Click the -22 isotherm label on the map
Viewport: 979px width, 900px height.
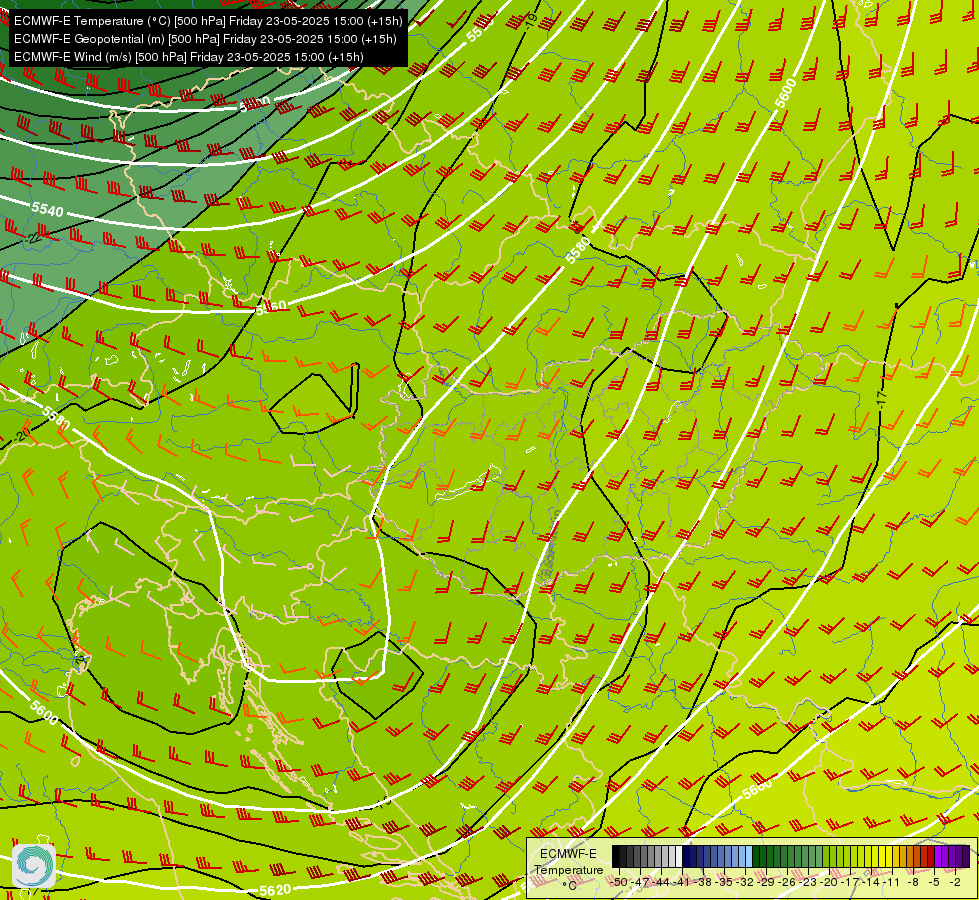(x=32, y=239)
